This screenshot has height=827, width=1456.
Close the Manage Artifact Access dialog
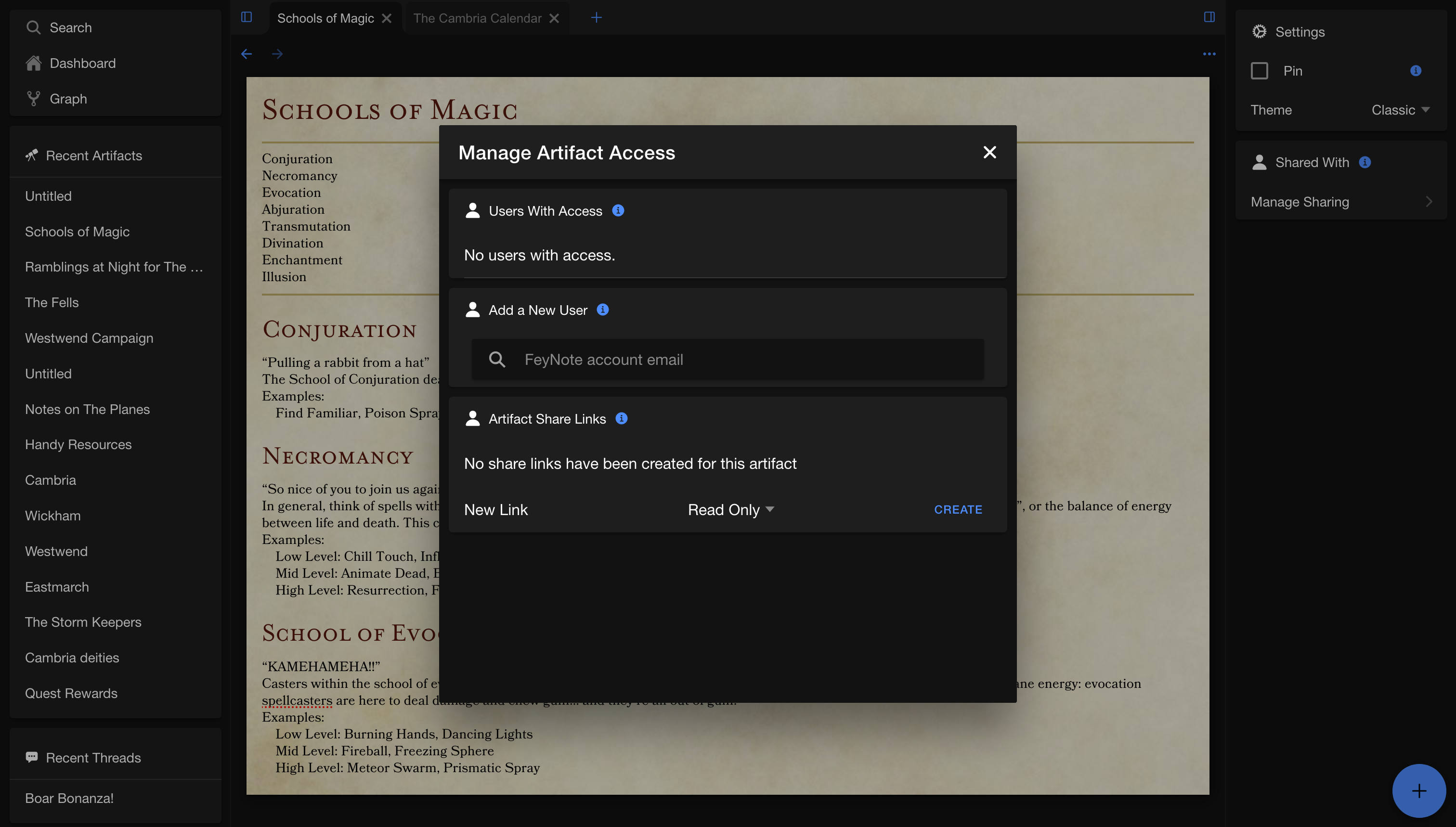tap(989, 152)
